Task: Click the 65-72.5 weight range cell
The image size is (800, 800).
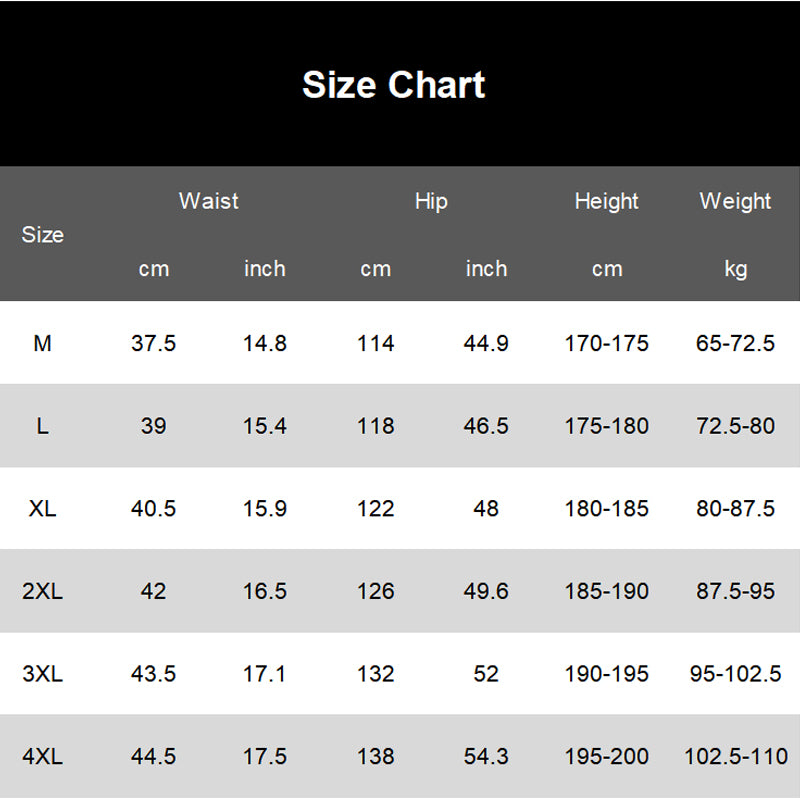Action: tap(735, 343)
